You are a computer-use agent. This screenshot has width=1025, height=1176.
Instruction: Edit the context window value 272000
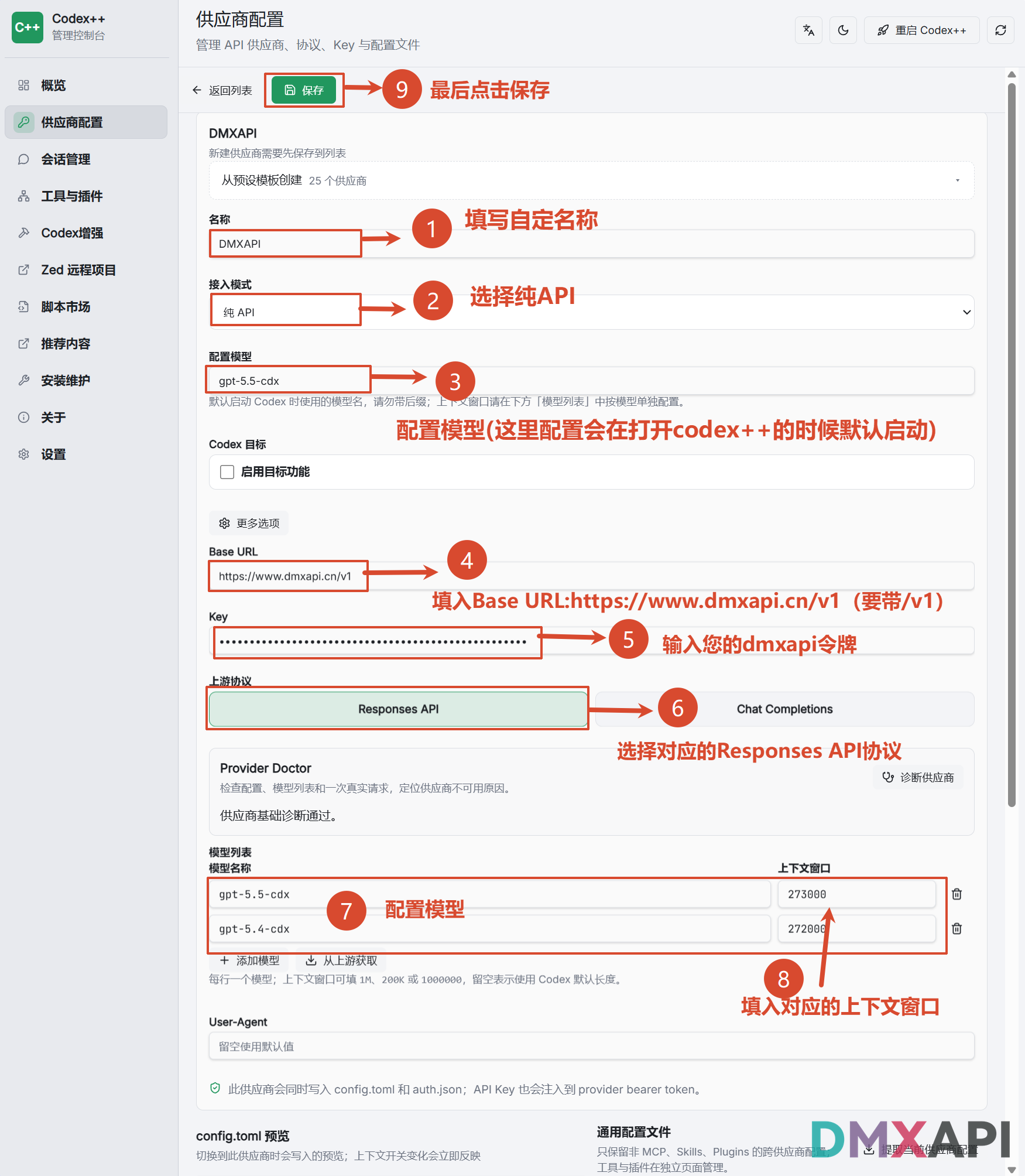(856, 929)
